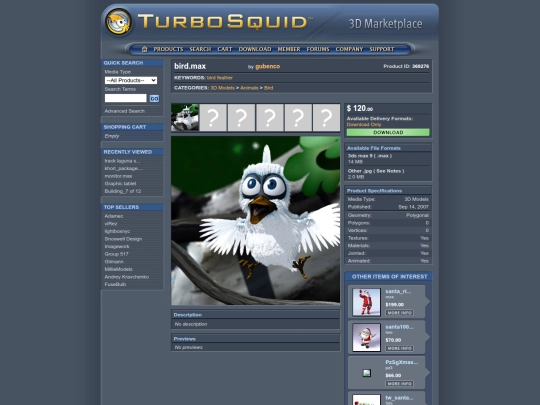This screenshot has height=405, width=540.
Task: Click MORE INFO for $70.00 santa item
Action: tap(399, 348)
